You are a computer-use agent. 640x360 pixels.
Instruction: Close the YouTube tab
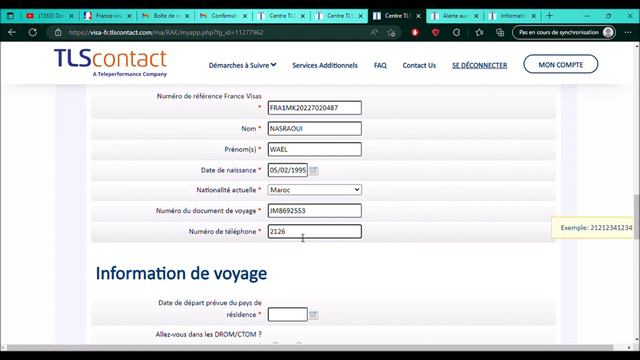(71, 16)
